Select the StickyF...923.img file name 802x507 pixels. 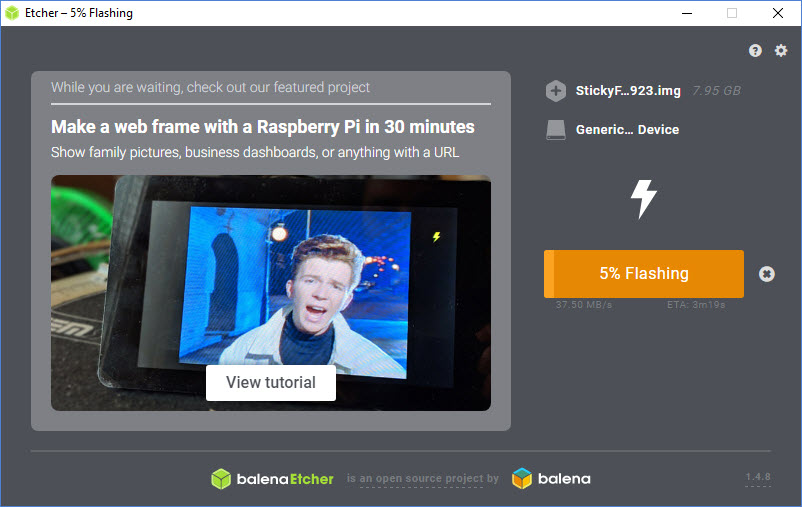click(x=628, y=91)
